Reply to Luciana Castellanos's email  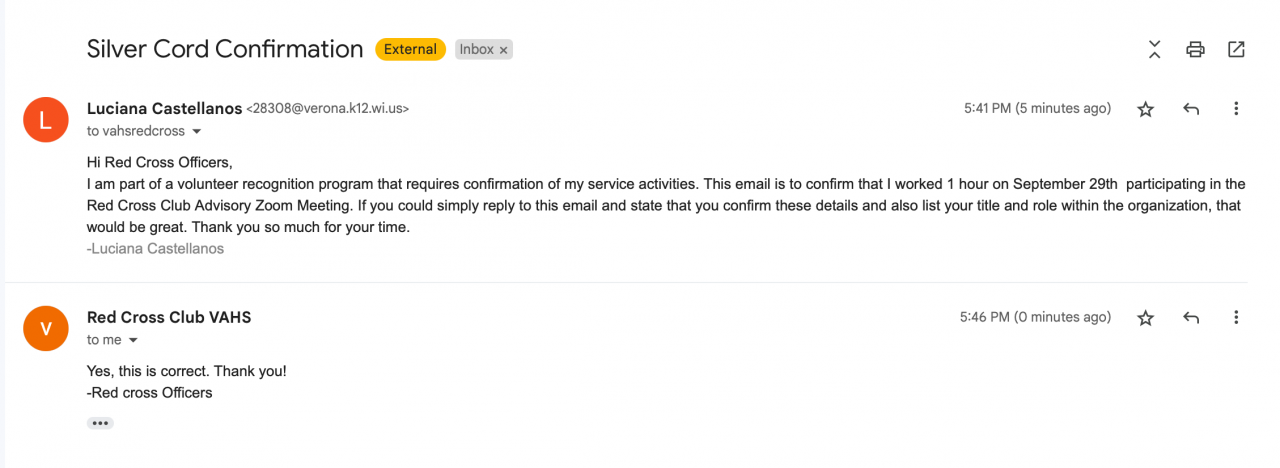pos(1191,109)
